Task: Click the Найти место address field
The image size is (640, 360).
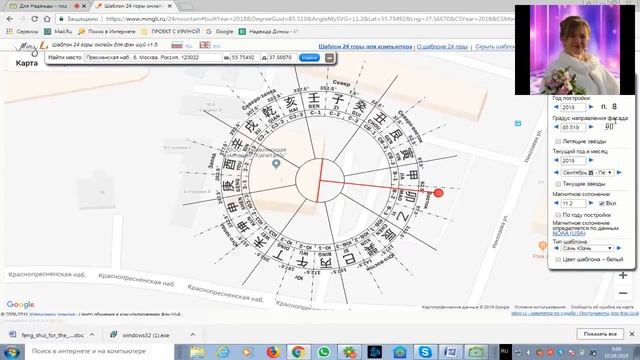Action: tap(153, 58)
